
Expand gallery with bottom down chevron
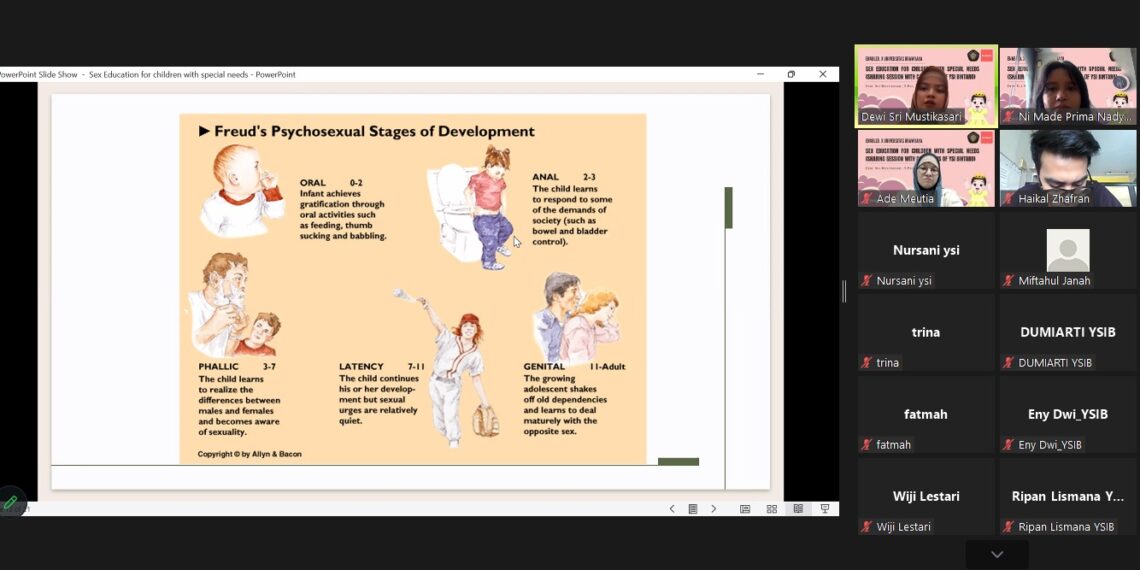[x=996, y=554]
